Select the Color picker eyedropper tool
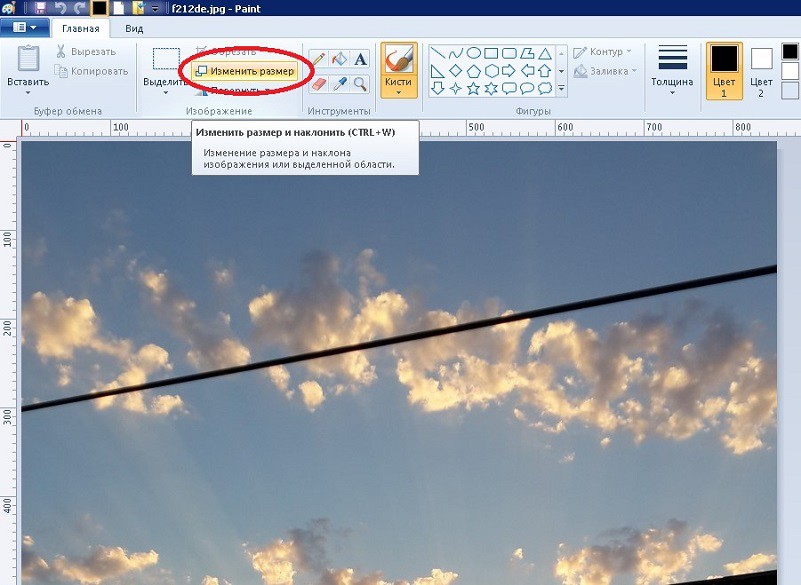 point(339,84)
